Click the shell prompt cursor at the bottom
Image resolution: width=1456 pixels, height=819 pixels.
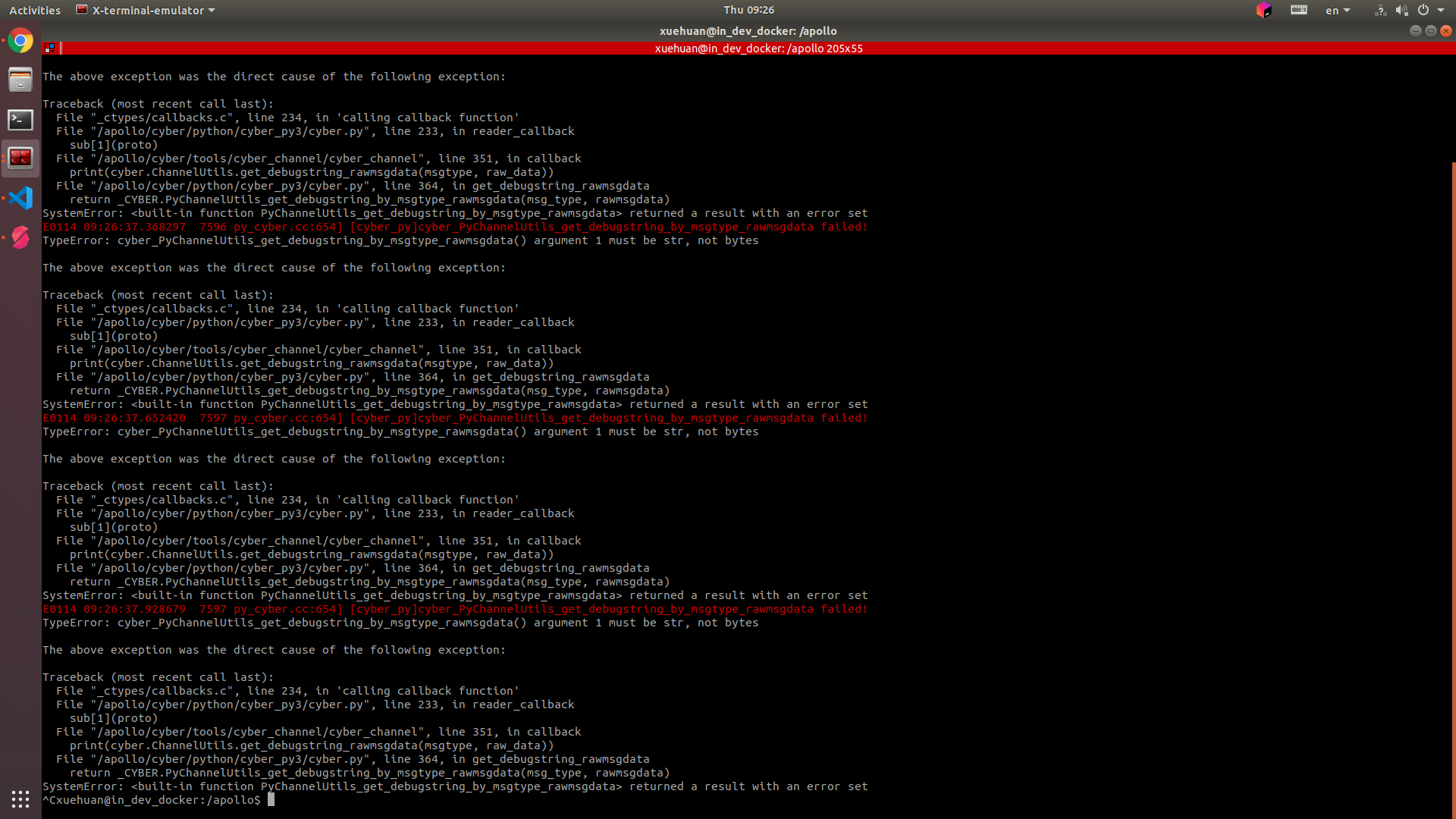[x=271, y=799]
